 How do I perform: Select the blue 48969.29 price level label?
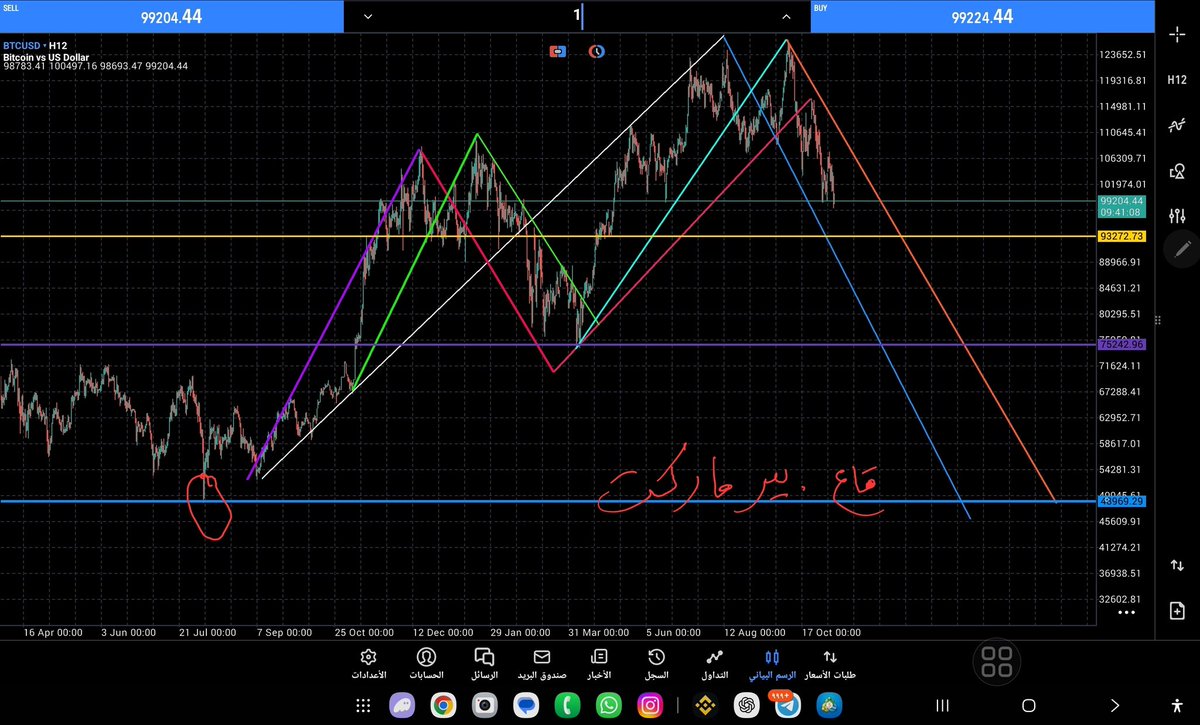pos(1120,501)
